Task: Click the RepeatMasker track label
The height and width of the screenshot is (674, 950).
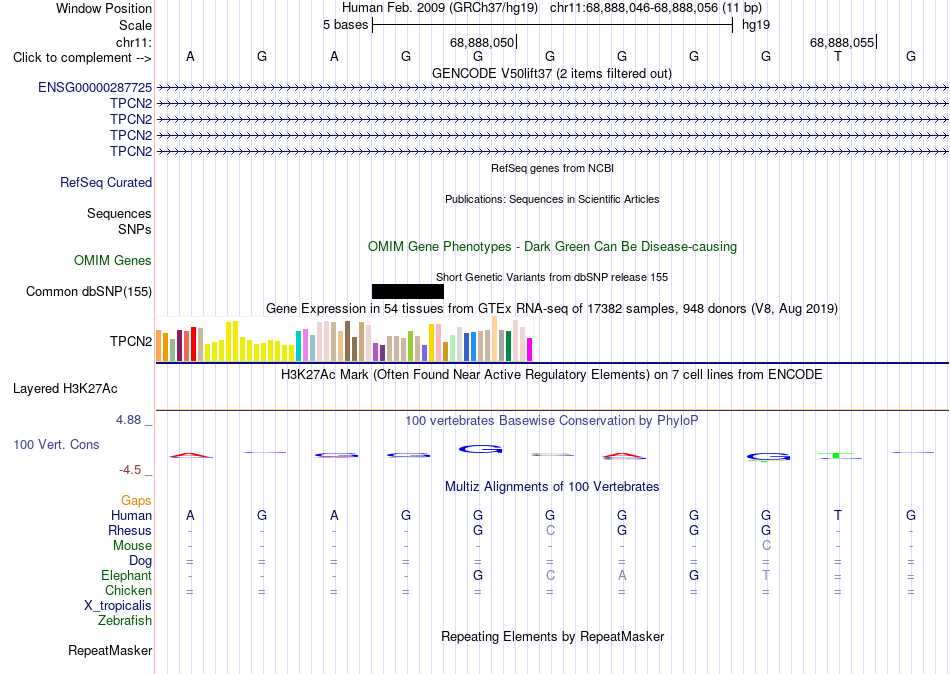Action: tap(110, 651)
